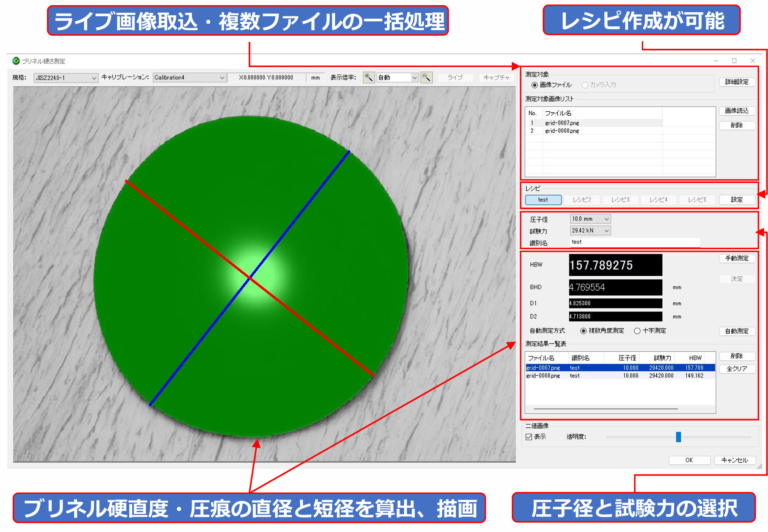
Task: Toggle the 表示 binary image checkbox
Action: (x=530, y=436)
